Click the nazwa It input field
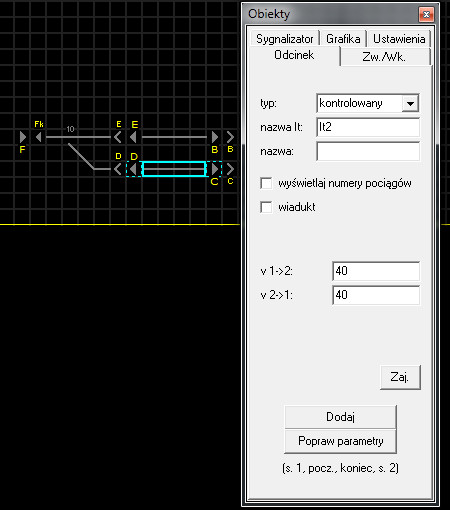The height and width of the screenshot is (510, 450). coord(368,127)
